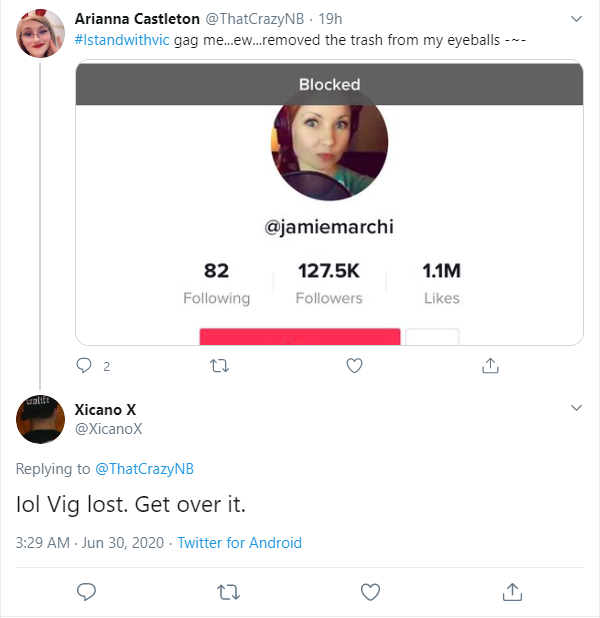Open Twitter for Android source link

tap(239, 543)
